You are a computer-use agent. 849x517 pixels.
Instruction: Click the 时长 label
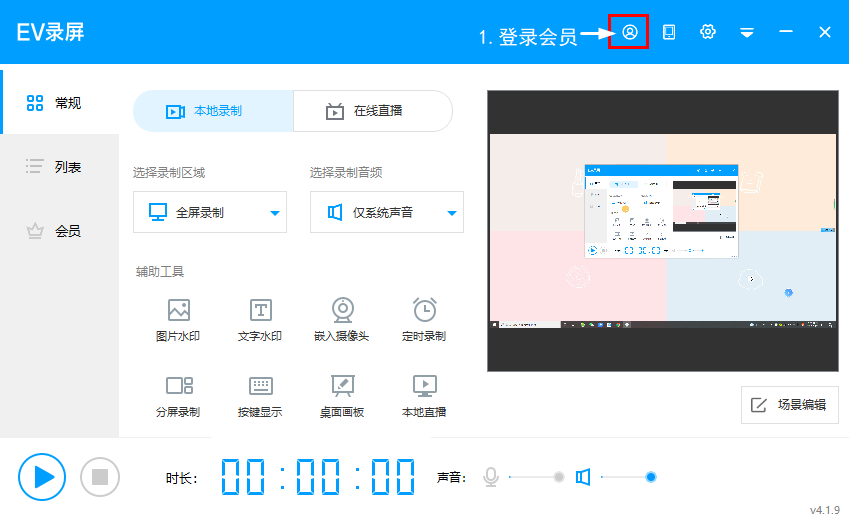[181, 478]
